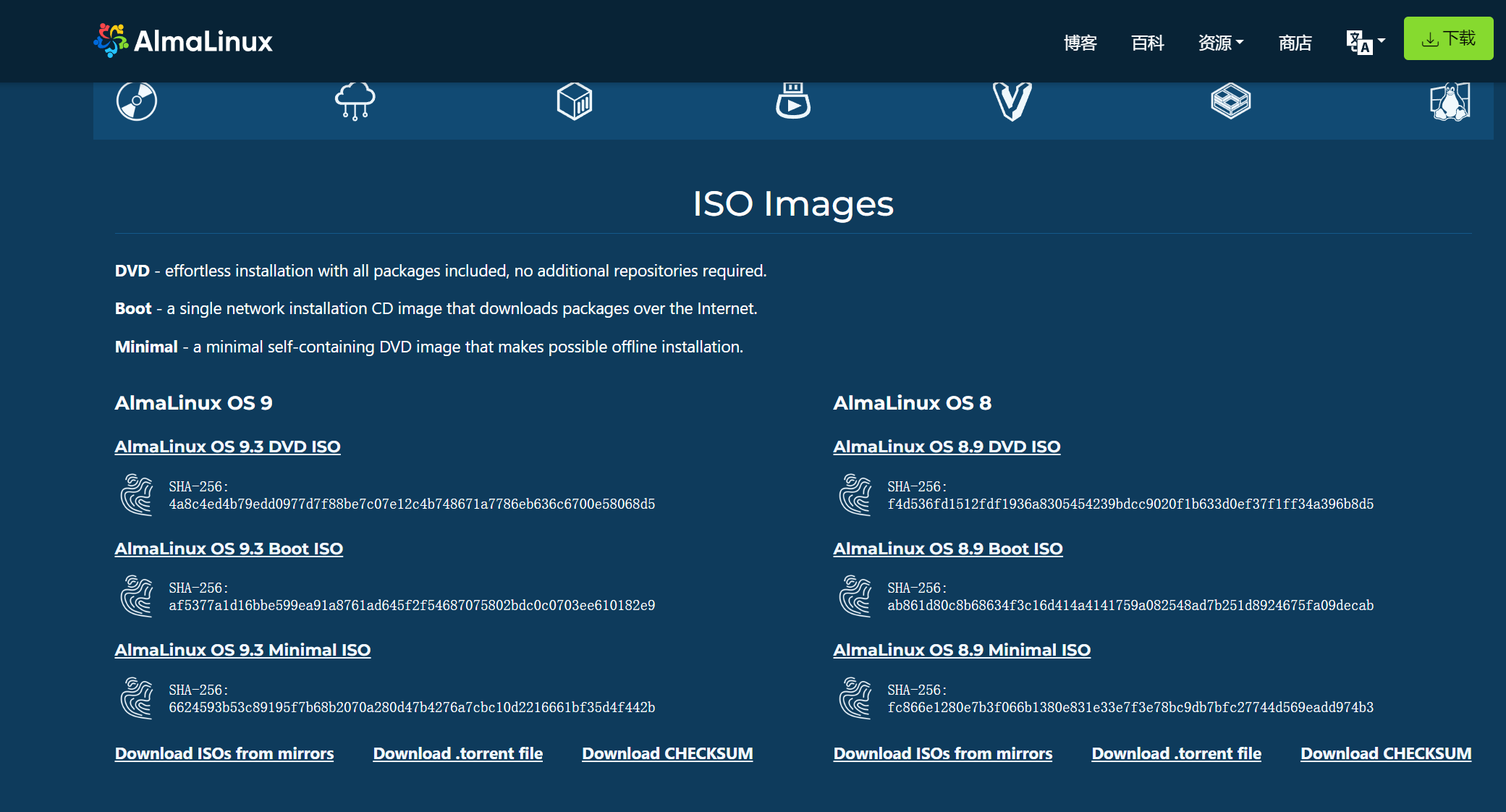Copy SHA-256 icon for 8.9 Boot ISO
The image size is (1506, 812).
point(855,596)
